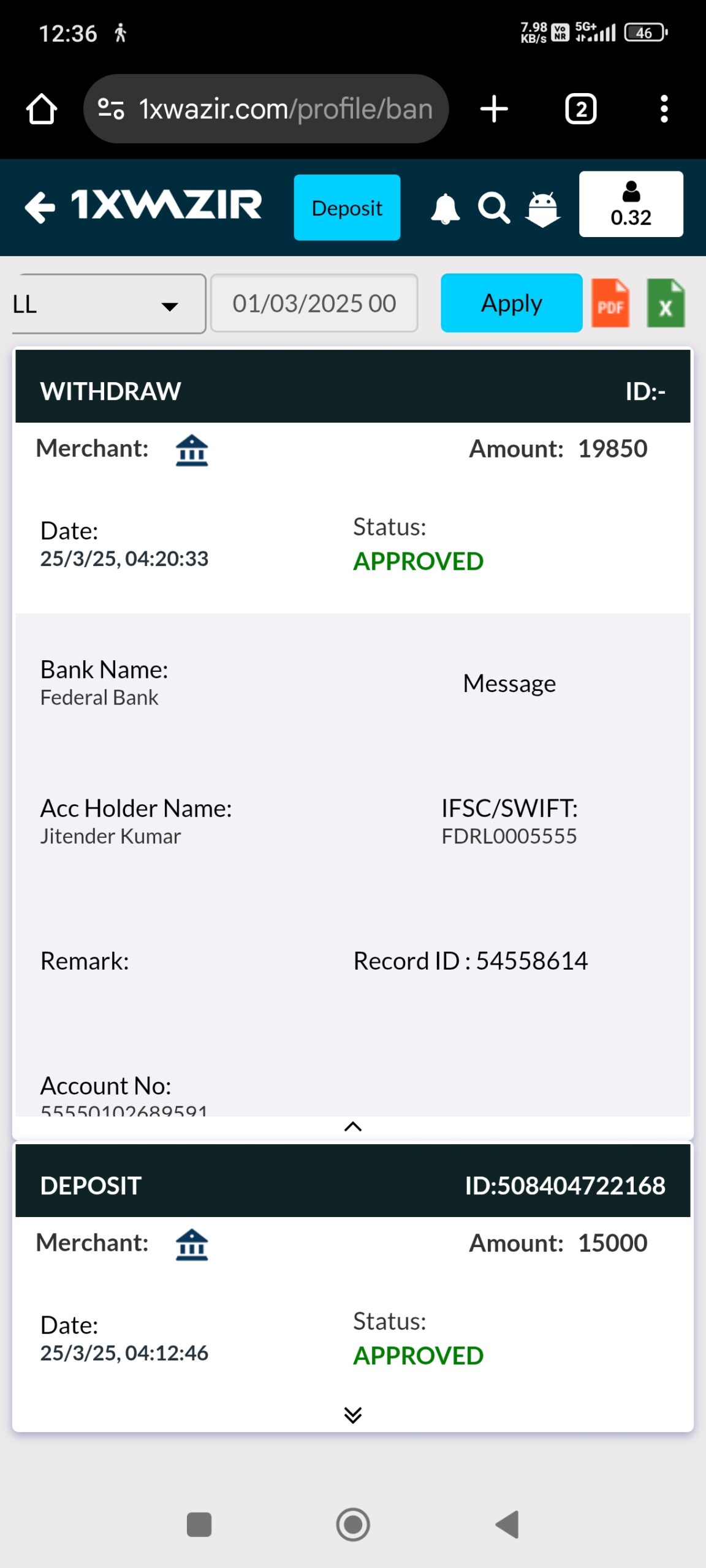
Task: Collapse the withdraw record details
Action: point(353,1126)
